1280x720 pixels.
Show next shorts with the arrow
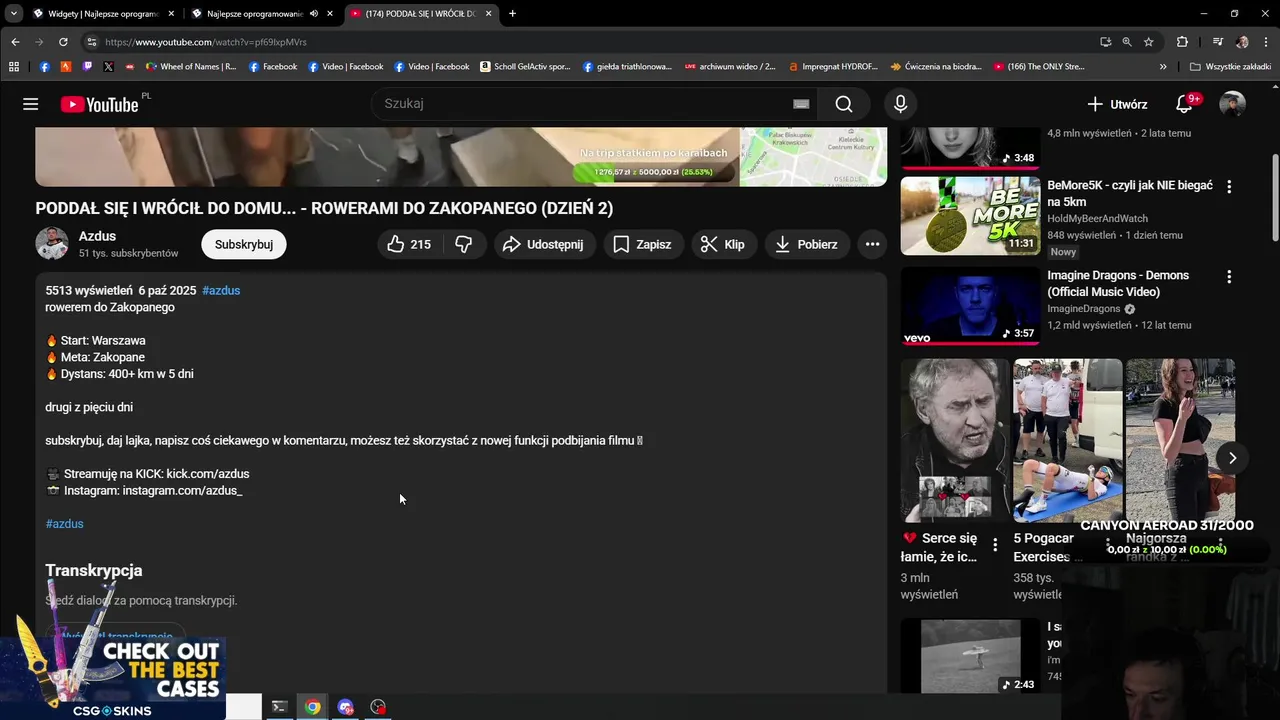point(1232,458)
